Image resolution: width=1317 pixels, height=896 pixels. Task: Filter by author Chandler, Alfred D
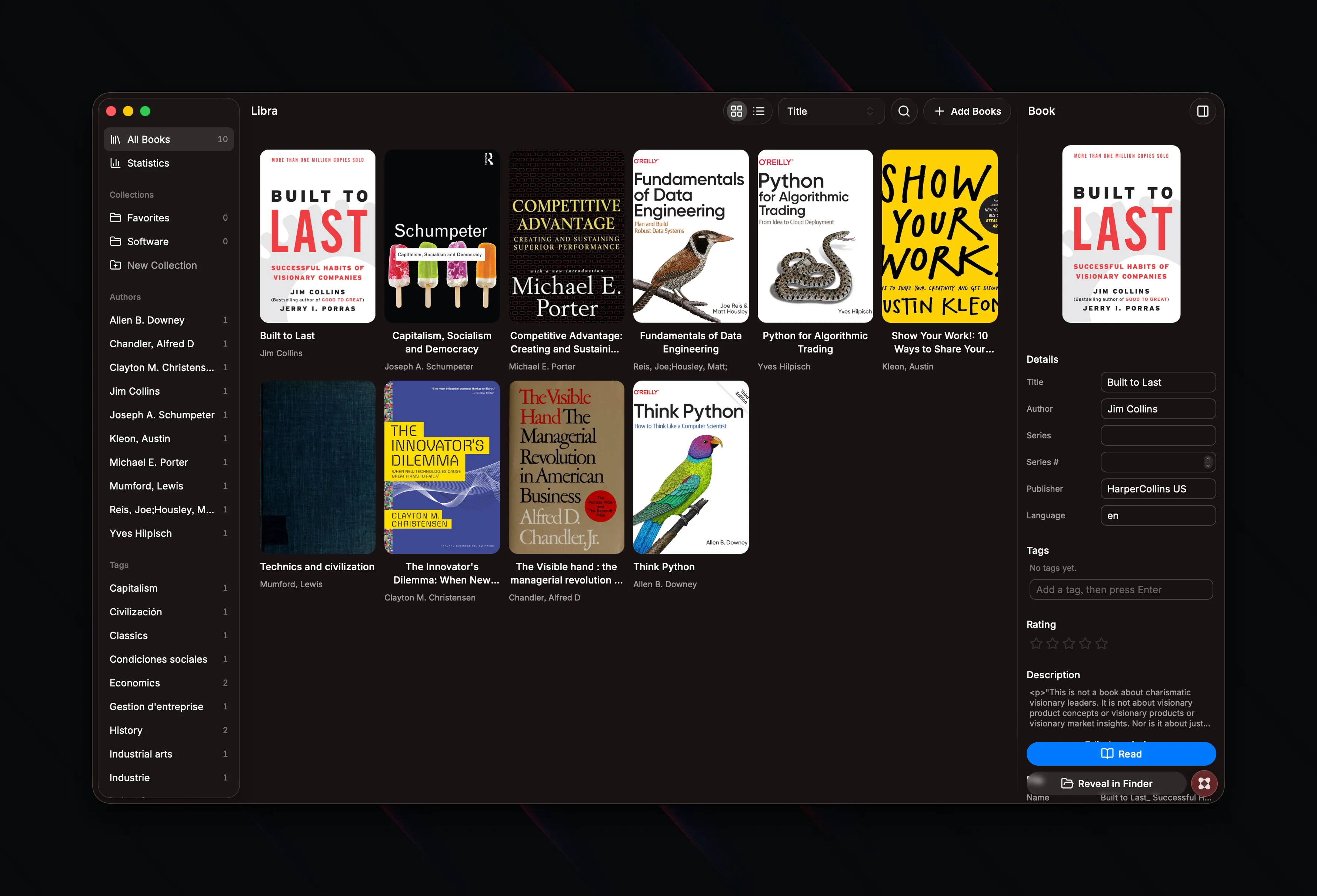pyautogui.click(x=169, y=344)
